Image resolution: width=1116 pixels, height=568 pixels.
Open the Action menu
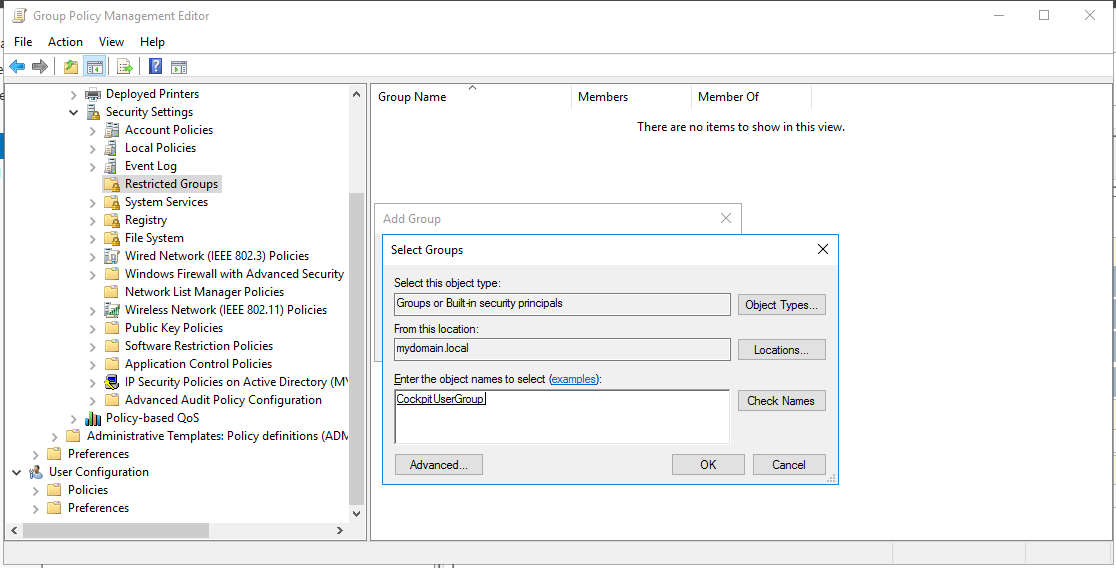pyautogui.click(x=65, y=42)
